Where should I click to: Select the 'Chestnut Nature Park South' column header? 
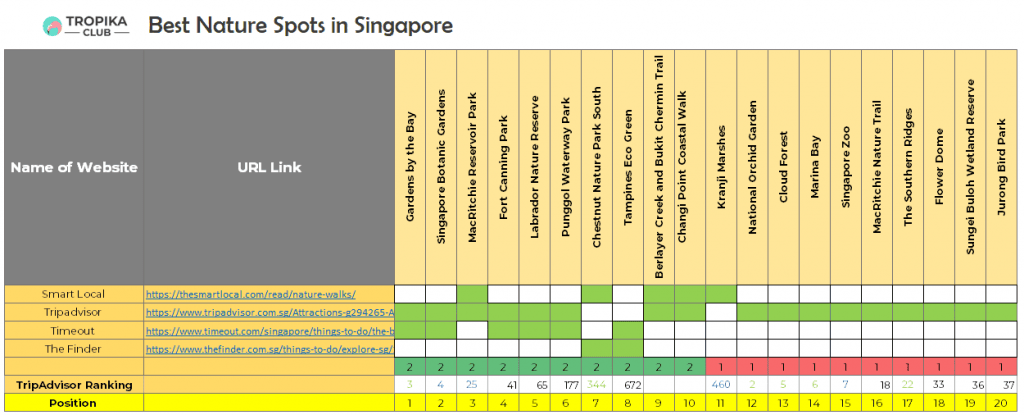(x=597, y=167)
